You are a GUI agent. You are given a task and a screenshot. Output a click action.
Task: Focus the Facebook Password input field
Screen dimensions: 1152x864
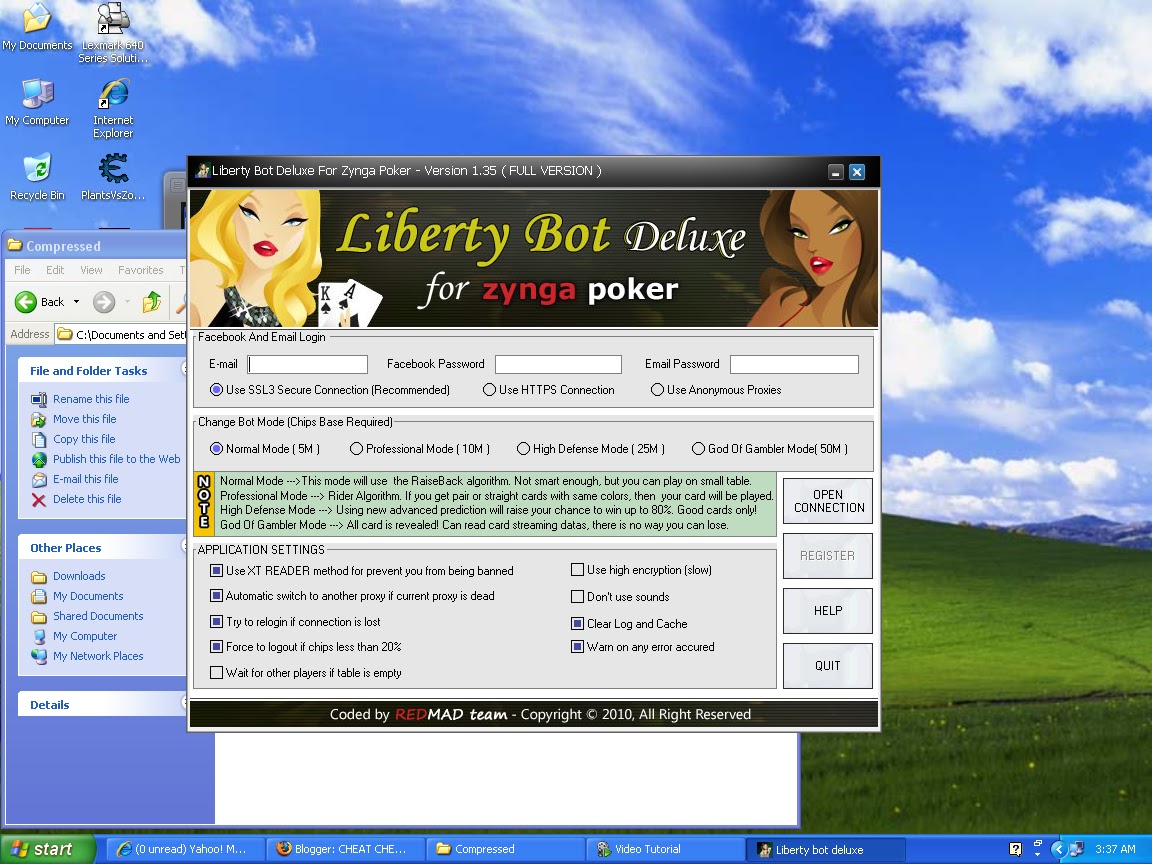coord(558,364)
